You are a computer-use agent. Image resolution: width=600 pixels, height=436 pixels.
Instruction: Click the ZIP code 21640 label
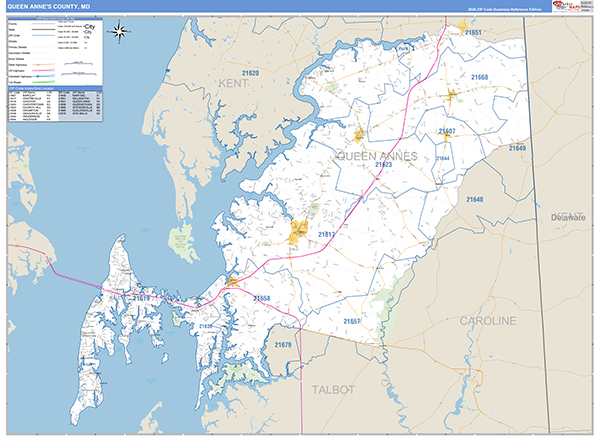pyautogui.click(x=474, y=200)
